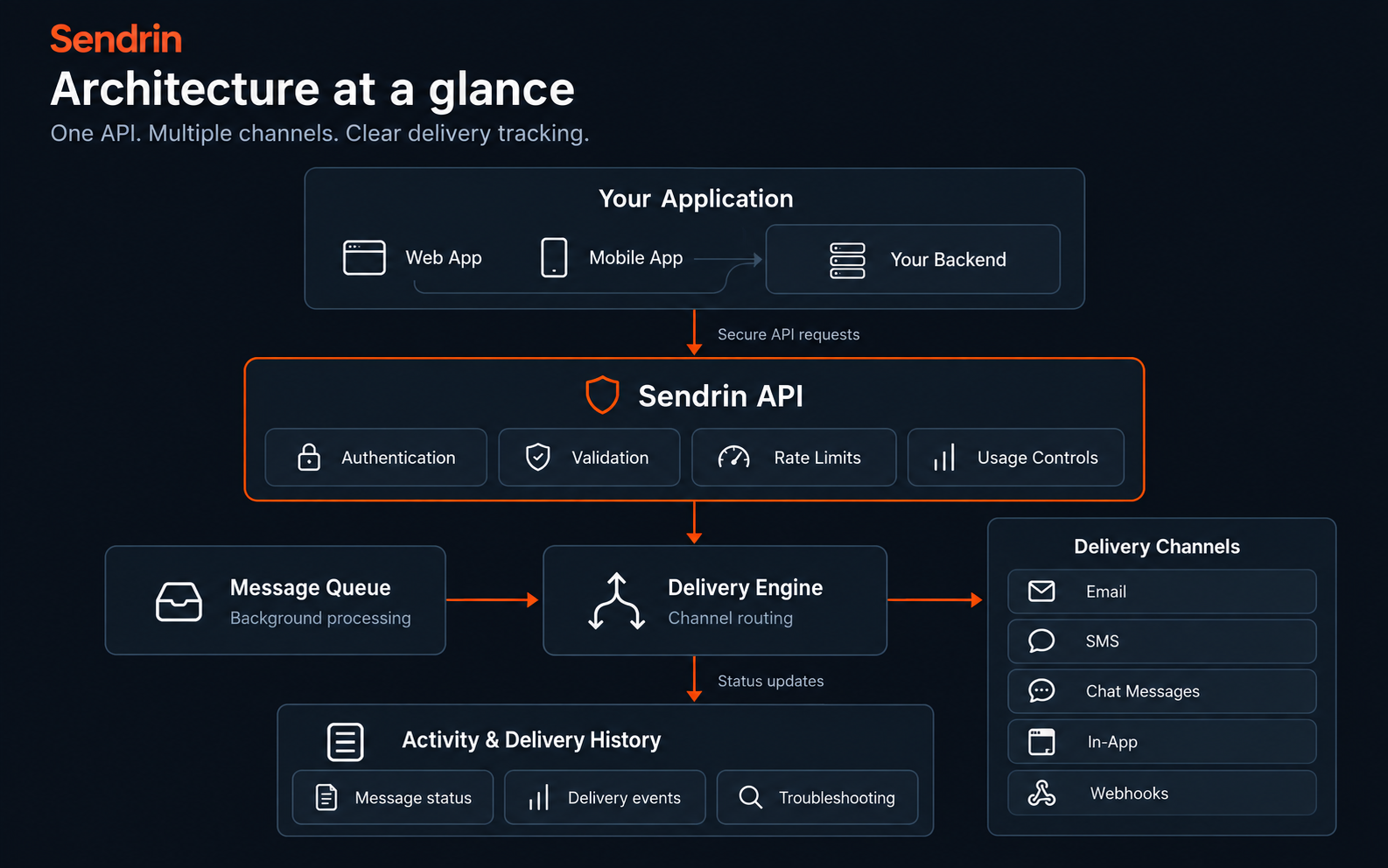Click the Sendrin logo text

coord(116,39)
